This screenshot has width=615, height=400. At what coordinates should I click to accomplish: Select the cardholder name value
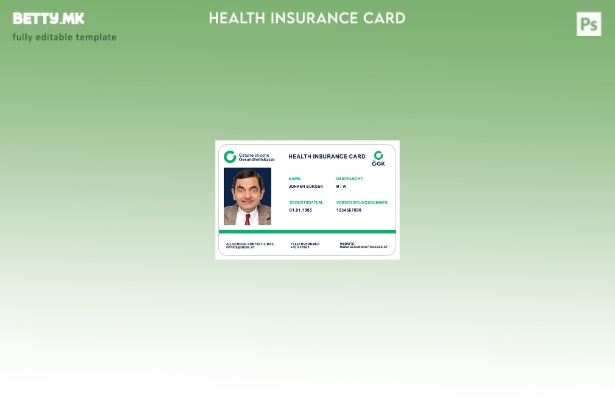tap(305, 186)
